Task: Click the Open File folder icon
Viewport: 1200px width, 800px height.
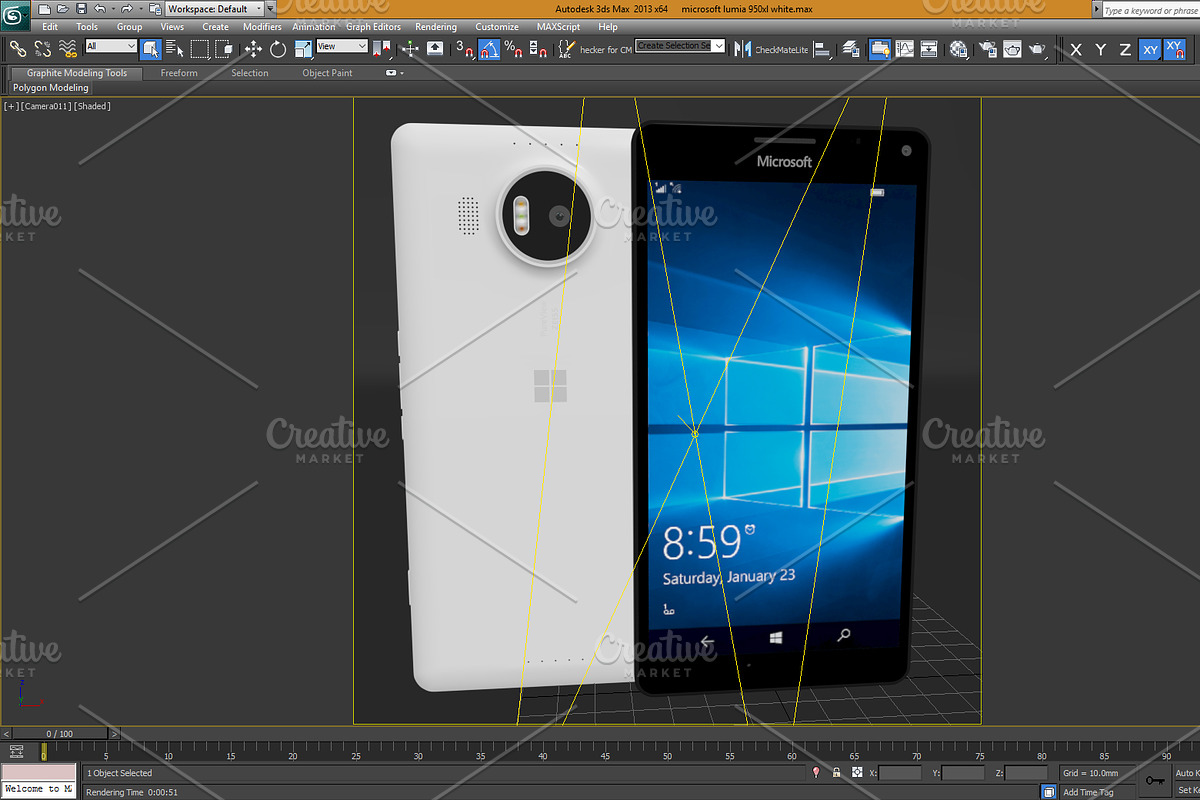Action: pos(63,8)
